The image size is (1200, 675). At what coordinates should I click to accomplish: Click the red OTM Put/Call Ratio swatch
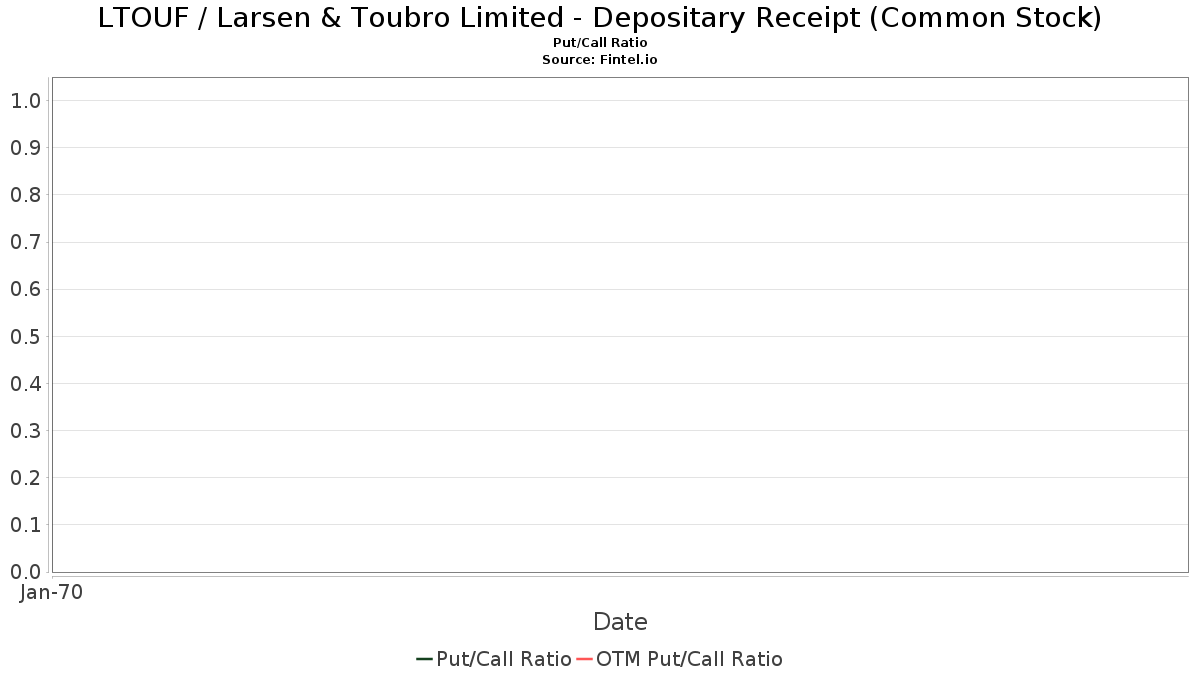[x=585, y=659]
